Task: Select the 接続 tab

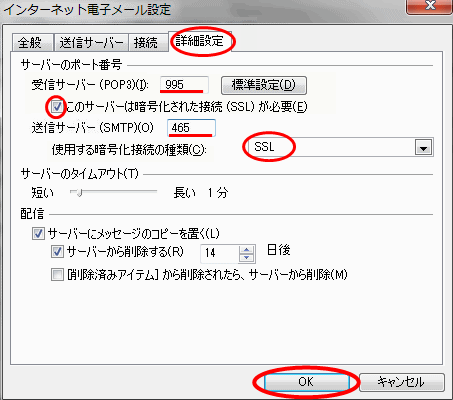Action: [x=148, y=42]
